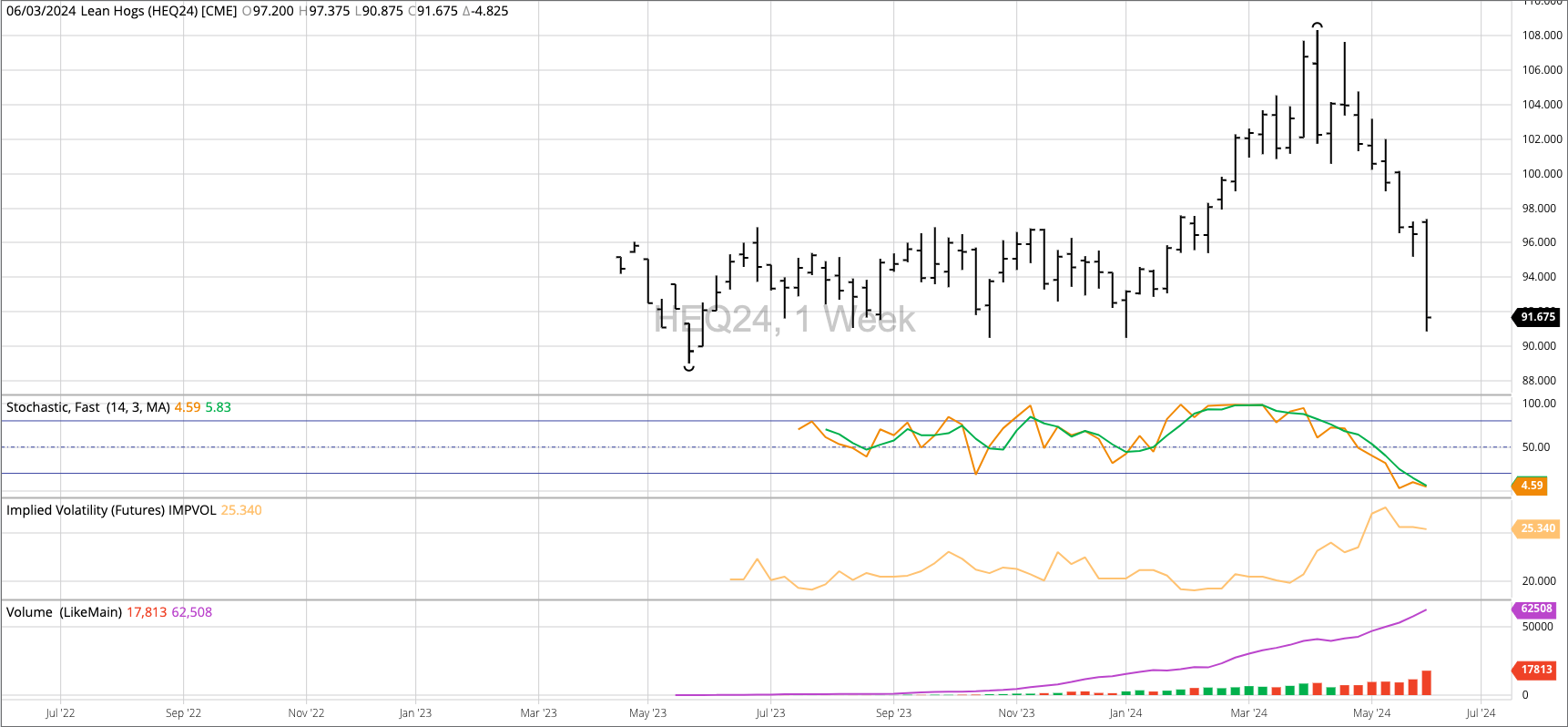Click the 25.340 implied volatility tag
This screenshot has height=727, width=1568.
pyautogui.click(x=1536, y=528)
